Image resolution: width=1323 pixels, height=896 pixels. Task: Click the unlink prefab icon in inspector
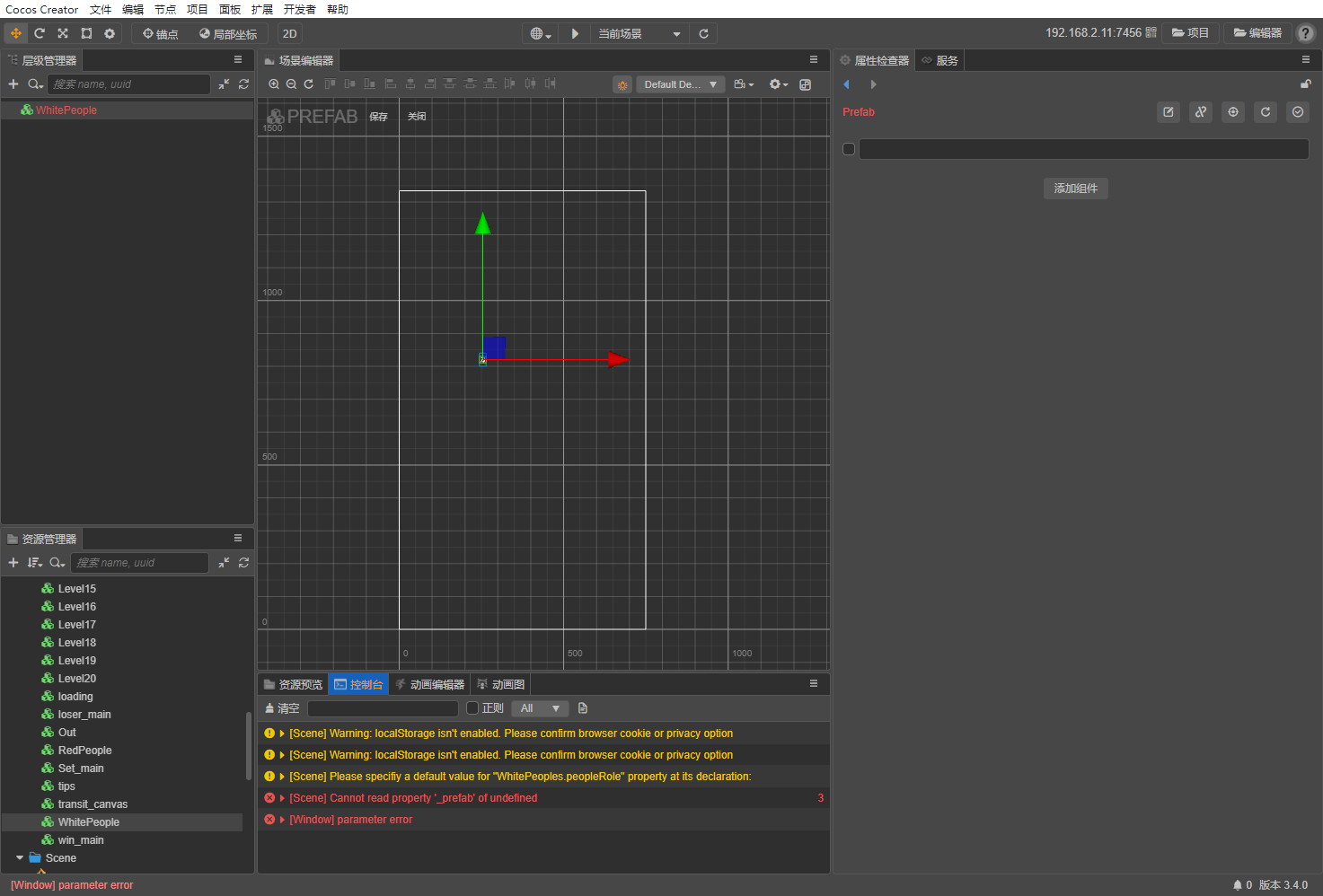click(x=1201, y=112)
